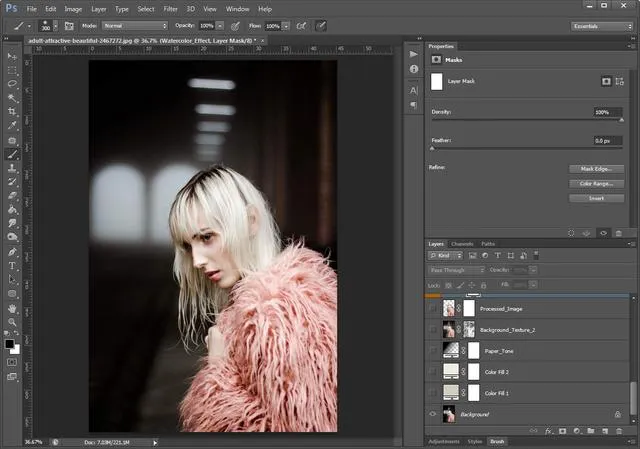Filter layers by type layers icon
This screenshot has height=449, width=640.
pyautogui.click(x=498, y=256)
